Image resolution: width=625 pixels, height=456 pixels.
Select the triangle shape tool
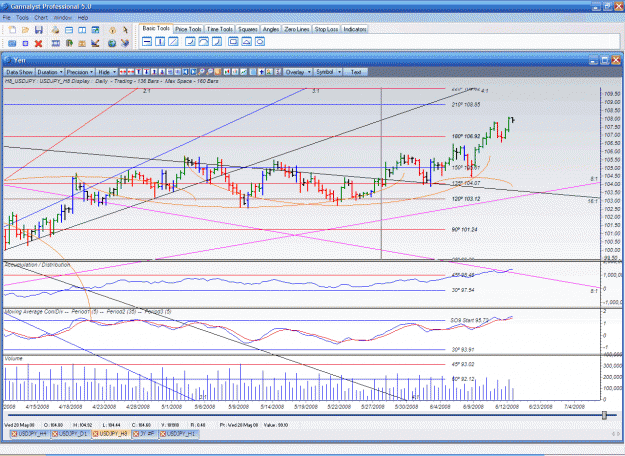[x=247, y=41]
